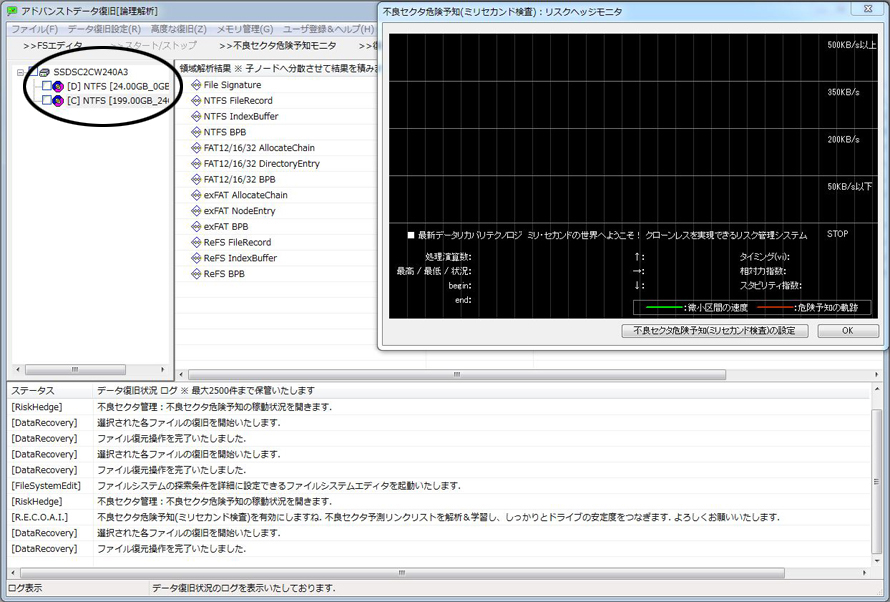Click the ReFS IndexBuffer node icon
The width and height of the screenshot is (890, 602).
click(x=196, y=258)
